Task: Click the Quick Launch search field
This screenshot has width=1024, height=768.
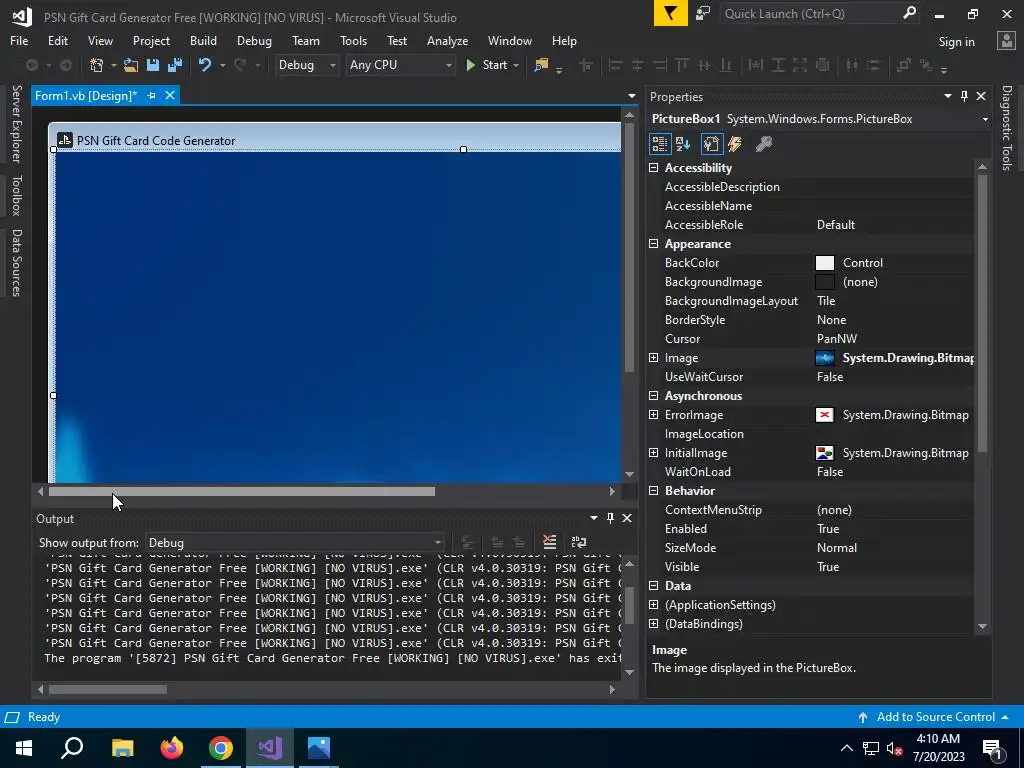Action: coord(812,13)
